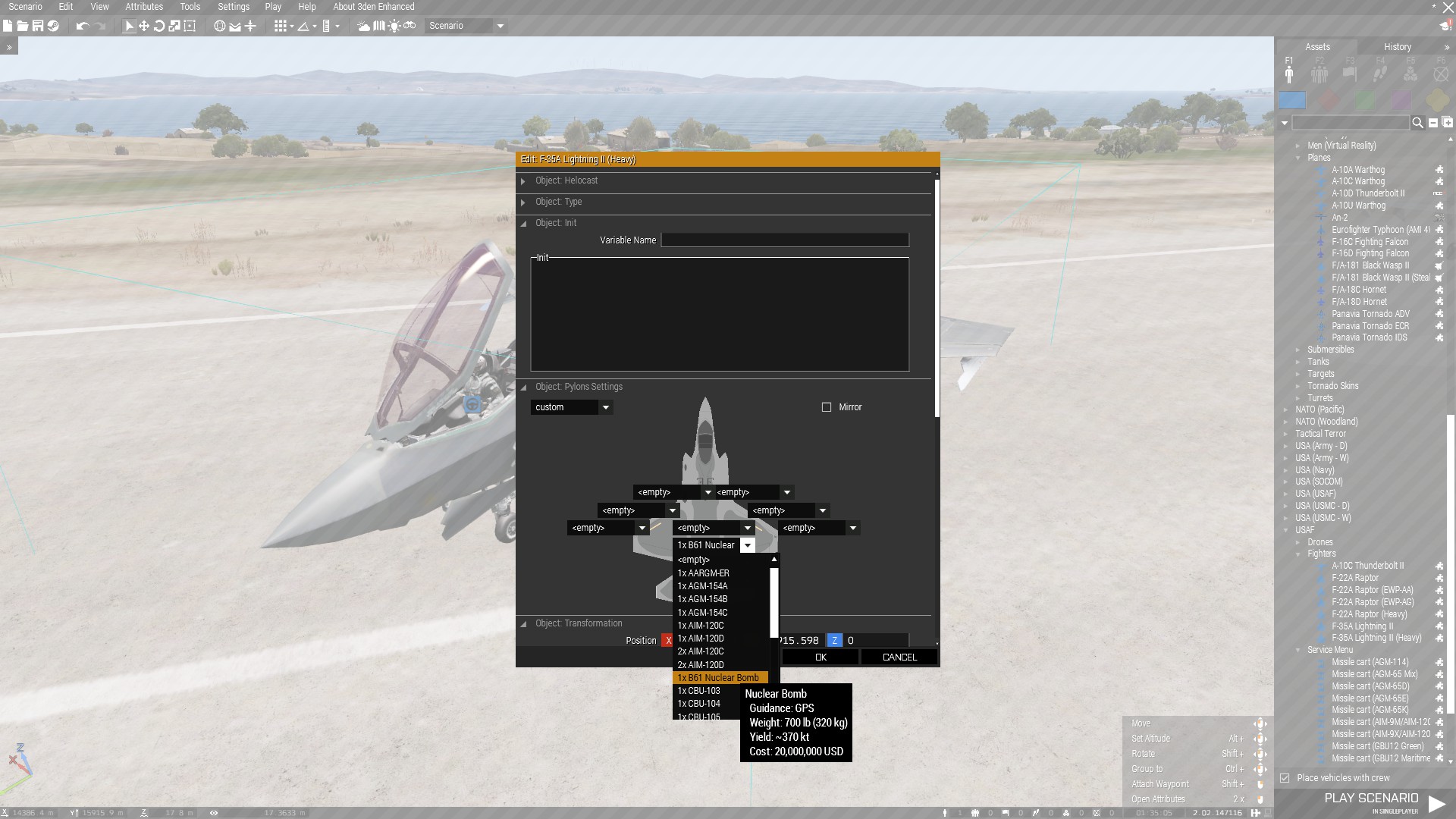Screen dimensions: 1456x819
Task: Open the custom pylon preset dropdown
Action: tap(605, 407)
